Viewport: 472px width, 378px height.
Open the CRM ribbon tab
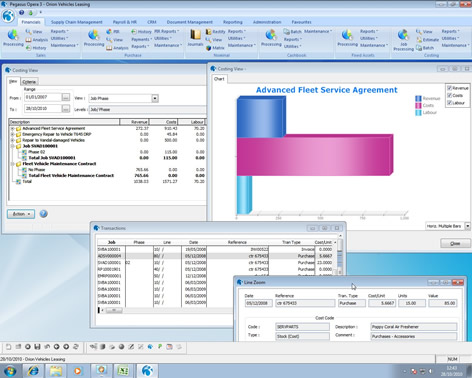152,22
